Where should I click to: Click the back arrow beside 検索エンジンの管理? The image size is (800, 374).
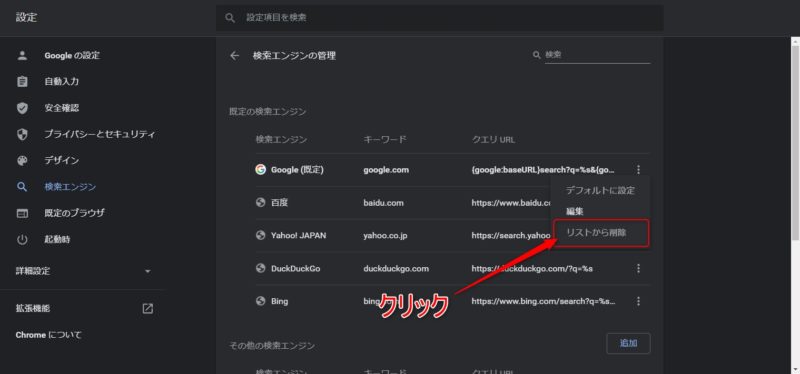point(235,56)
